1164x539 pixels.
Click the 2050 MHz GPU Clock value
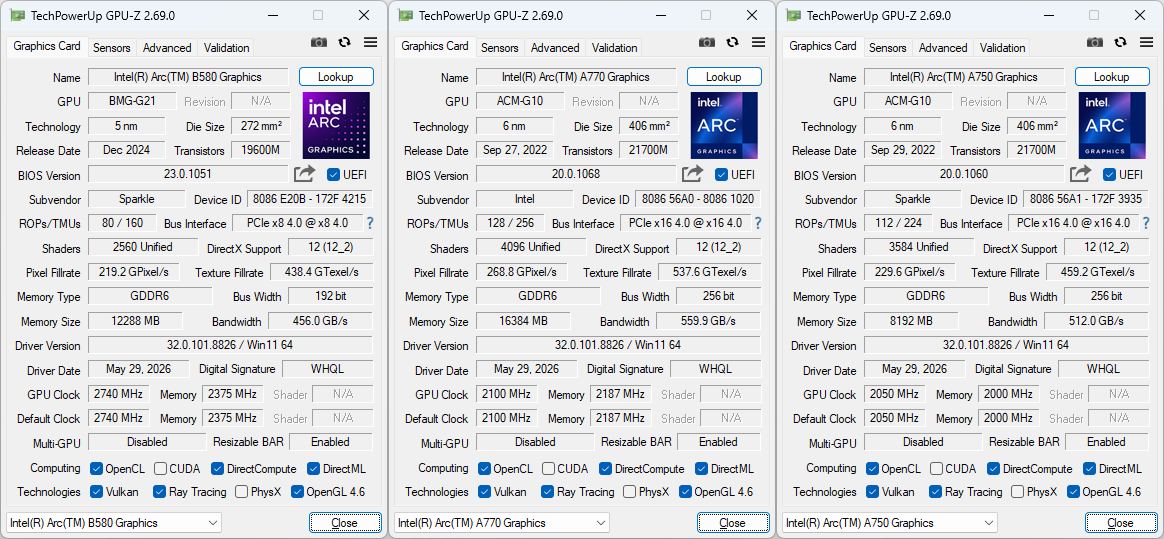894,393
